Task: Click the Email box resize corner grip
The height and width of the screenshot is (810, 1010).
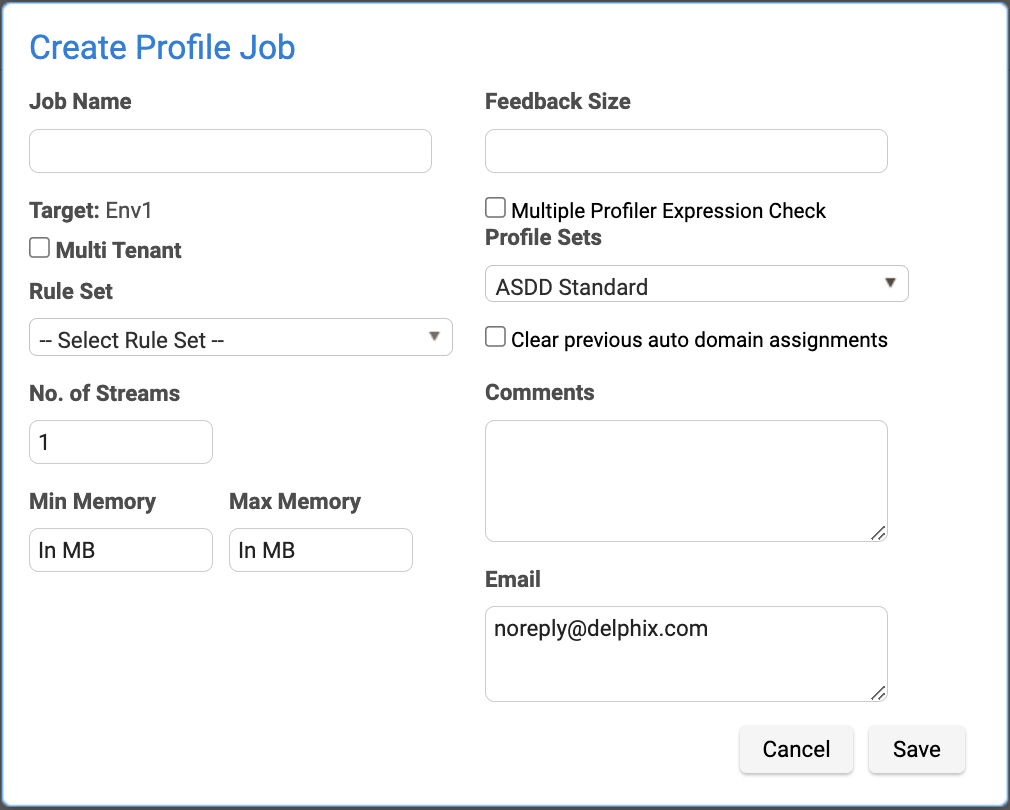Action: coord(878,692)
